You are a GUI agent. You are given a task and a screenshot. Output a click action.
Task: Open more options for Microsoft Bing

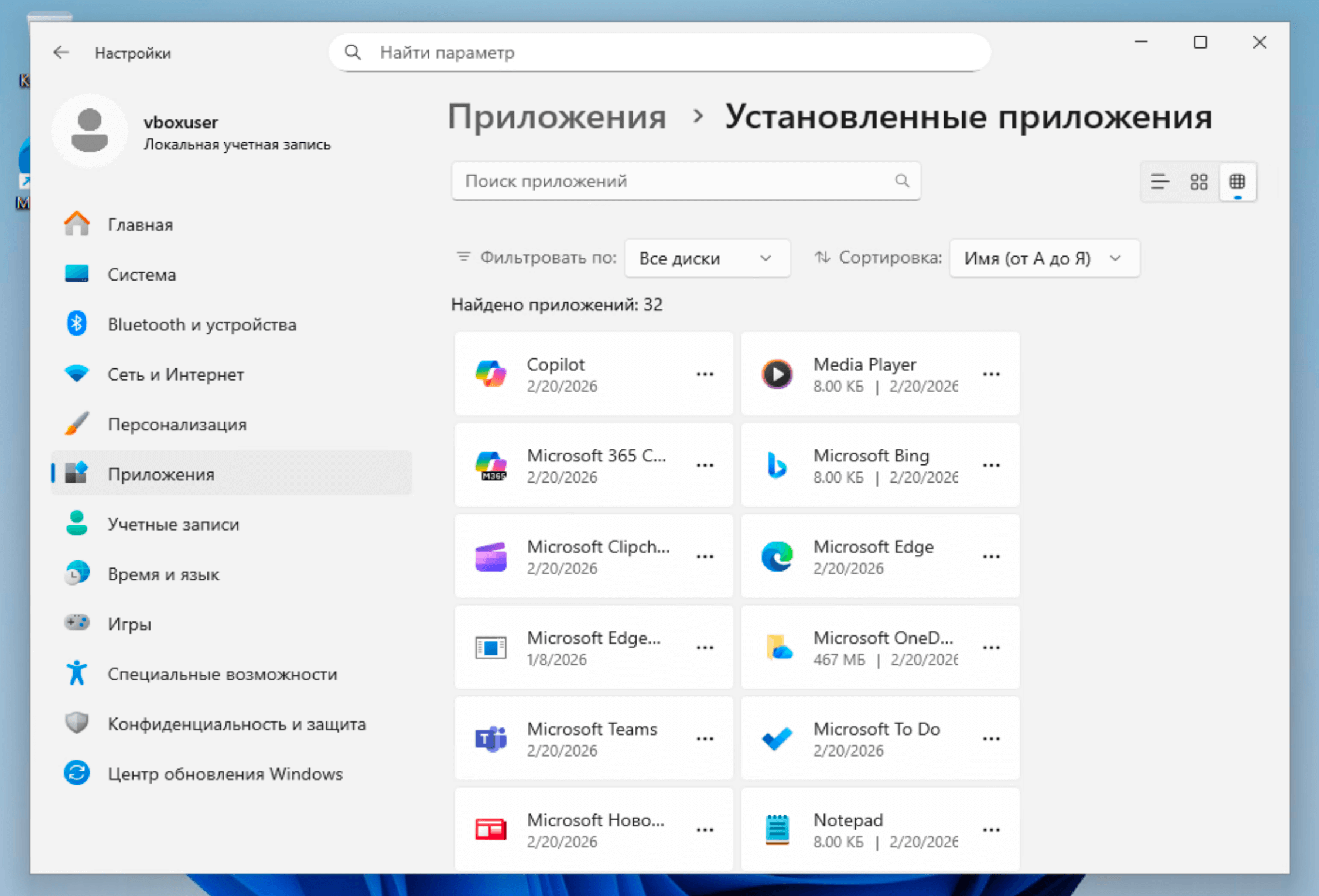pos(991,466)
